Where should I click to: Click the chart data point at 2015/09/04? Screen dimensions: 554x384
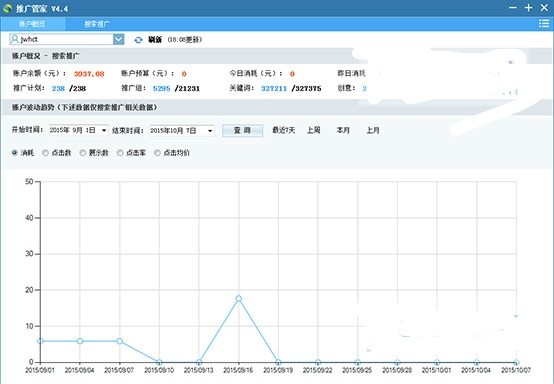pos(80,341)
